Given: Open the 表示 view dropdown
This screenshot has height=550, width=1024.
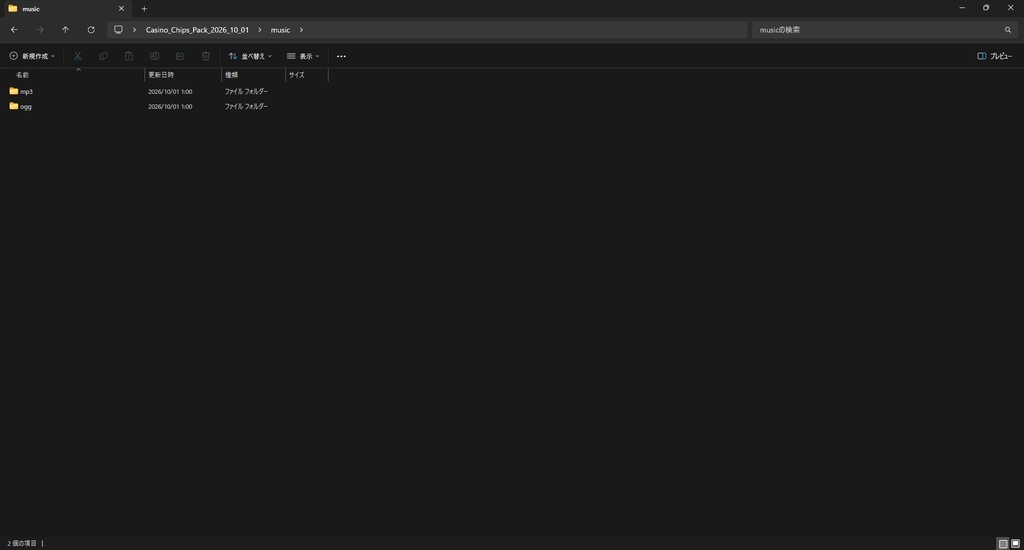Looking at the screenshot, I should 303,56.
